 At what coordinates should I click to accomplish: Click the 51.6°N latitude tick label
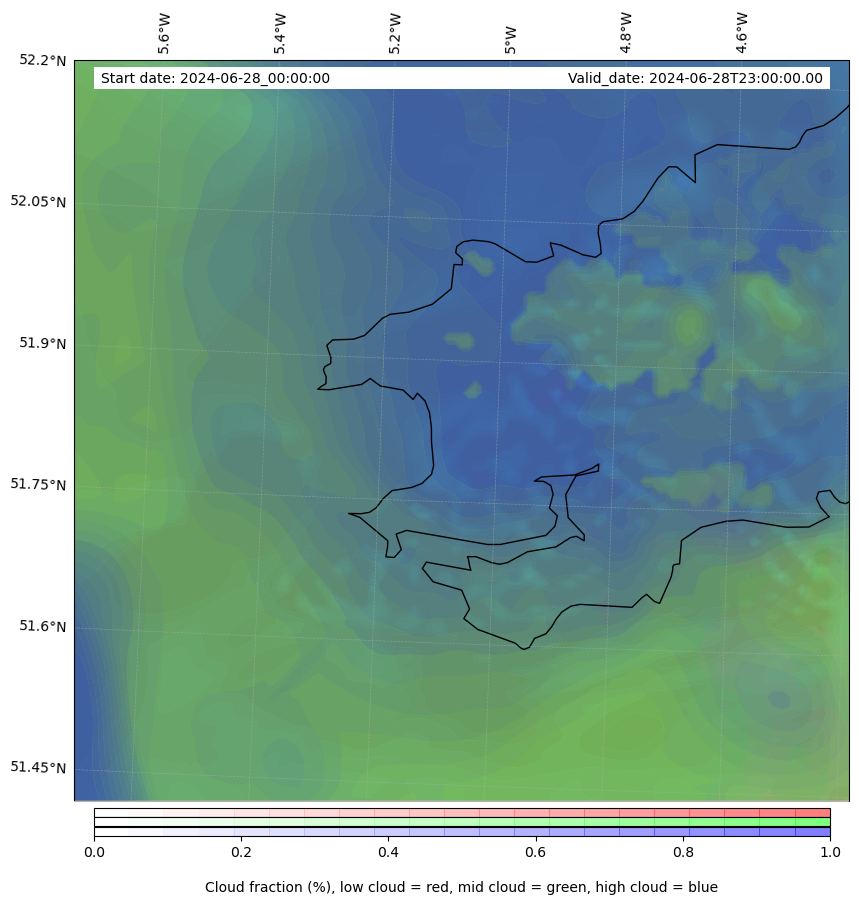(42, 626)
